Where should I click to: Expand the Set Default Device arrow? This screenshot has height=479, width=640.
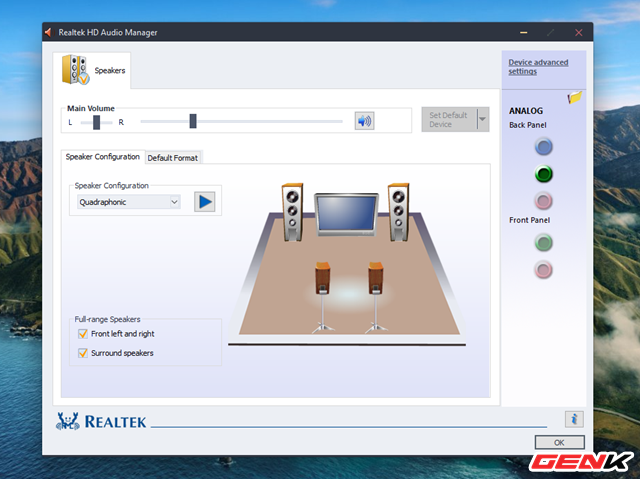pos(482,120)
